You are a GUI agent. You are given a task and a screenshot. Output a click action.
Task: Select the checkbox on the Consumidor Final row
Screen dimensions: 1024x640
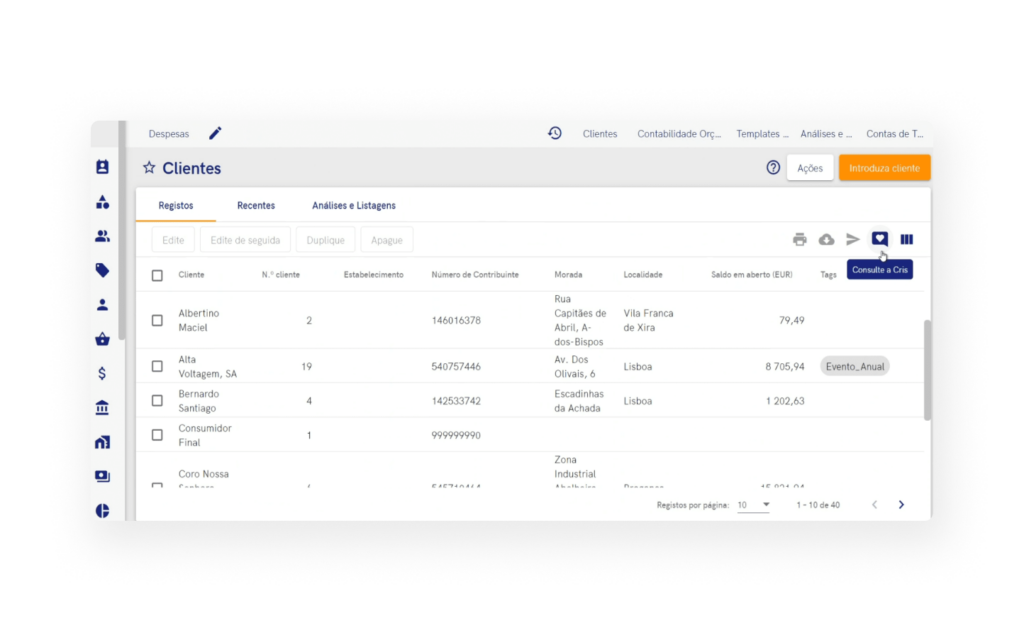(x=156, y=434)
